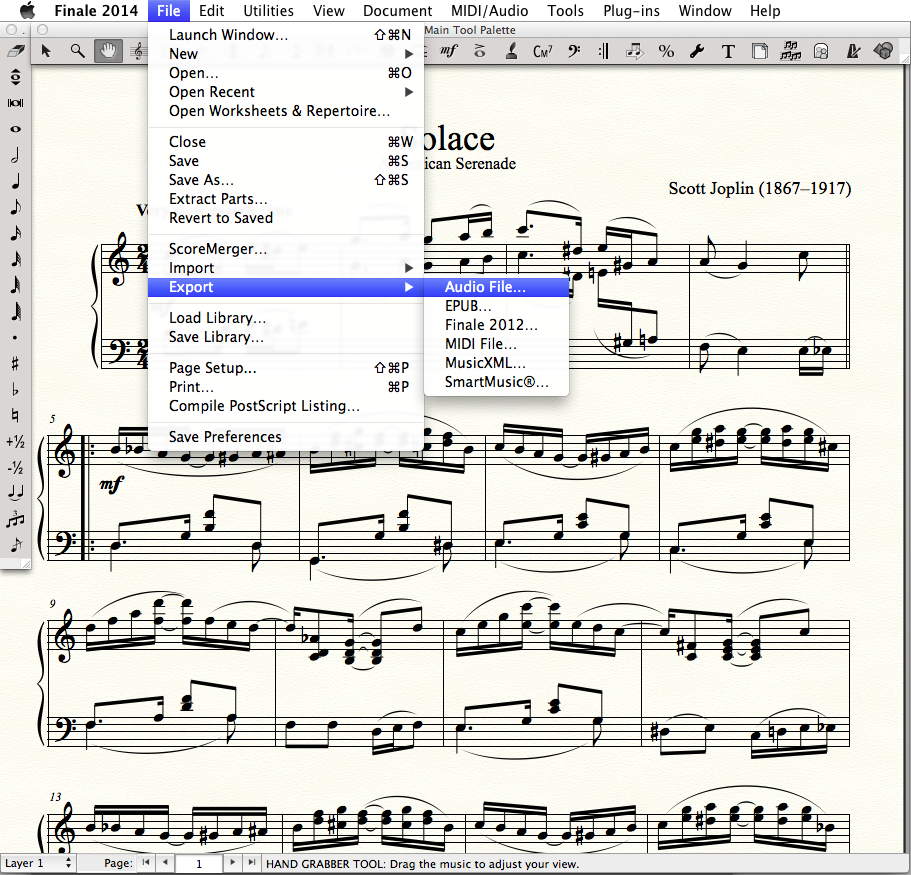Choose MusicXML… export option
The width and height of the screenshot is (911, 875).
(496, 363)
